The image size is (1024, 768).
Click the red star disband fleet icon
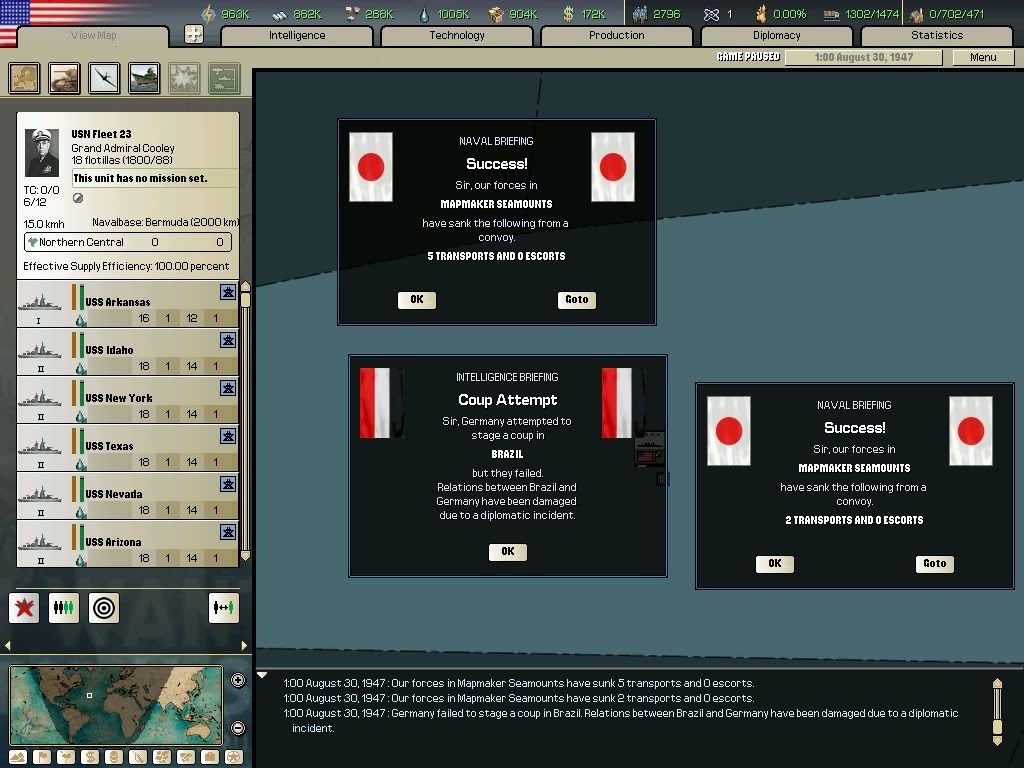24,607
